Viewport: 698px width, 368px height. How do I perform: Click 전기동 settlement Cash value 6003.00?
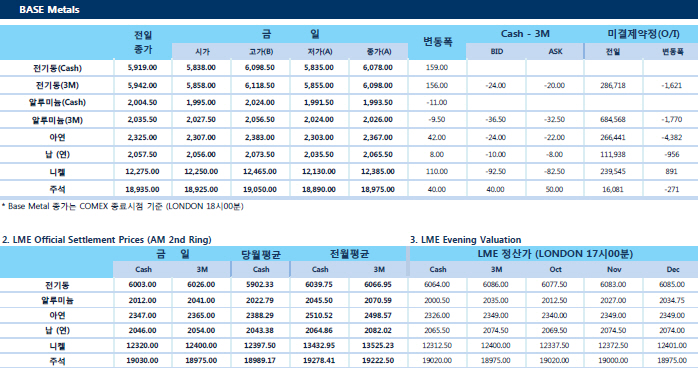[142, 284]
